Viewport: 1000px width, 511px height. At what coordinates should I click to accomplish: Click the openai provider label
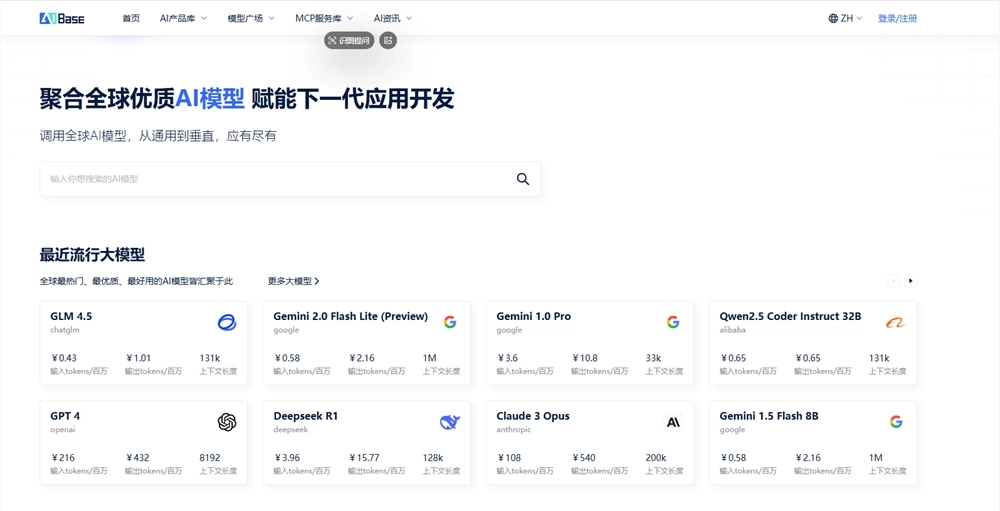pos(62,429)
